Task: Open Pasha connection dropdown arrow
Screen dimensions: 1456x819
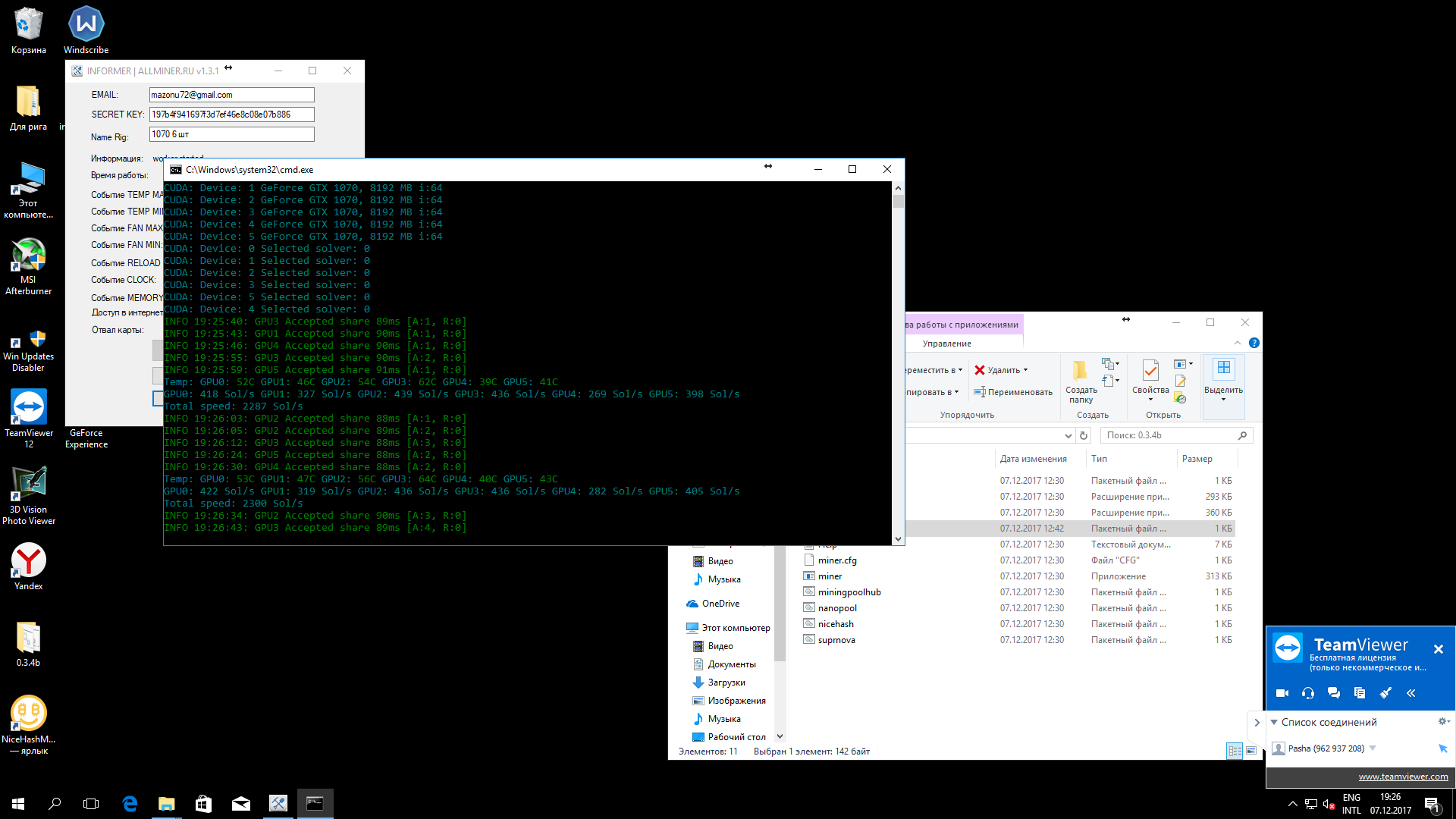Action: point(1373,748)
